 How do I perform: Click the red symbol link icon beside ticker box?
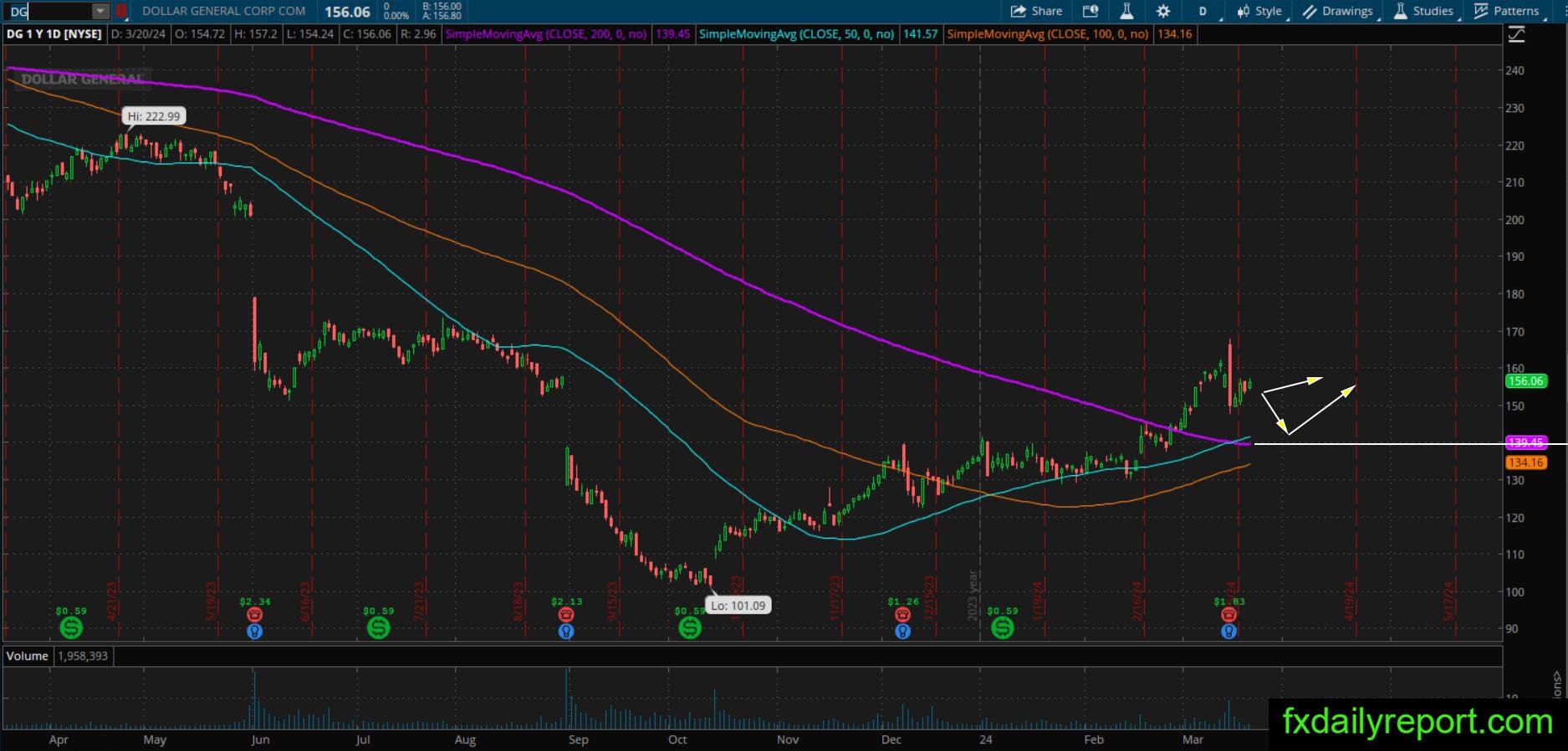tap(121, 11)
